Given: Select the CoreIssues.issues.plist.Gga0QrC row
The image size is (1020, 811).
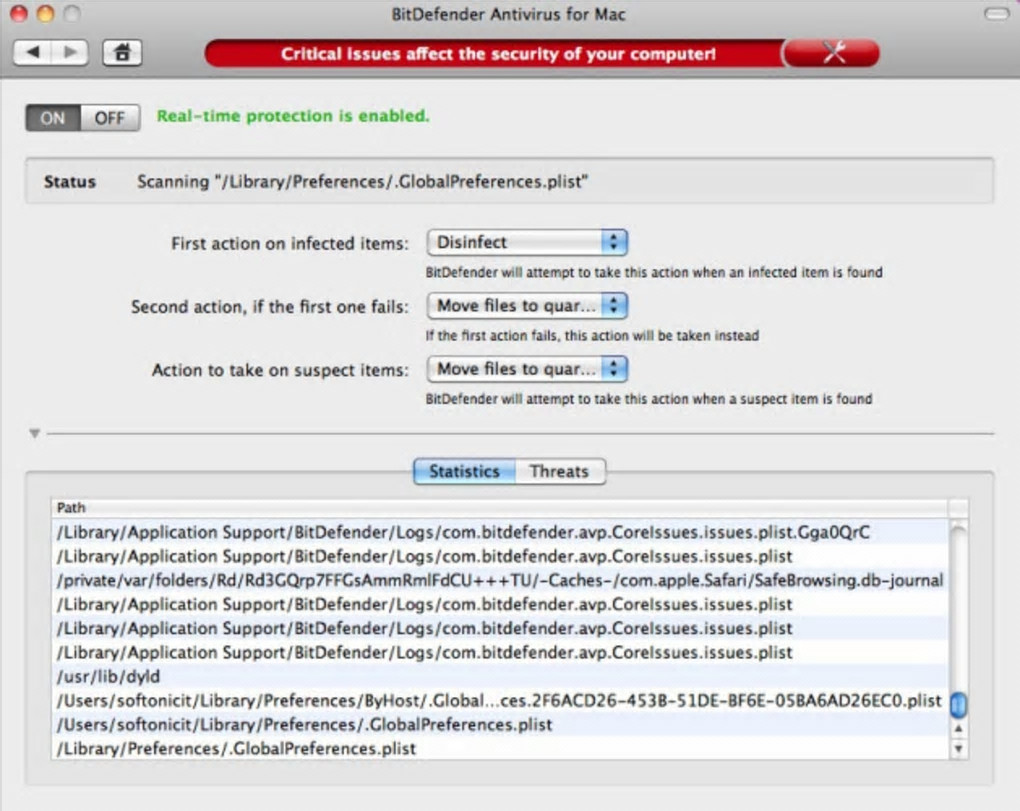Looking at the screenshot, I should coord(500,532).
